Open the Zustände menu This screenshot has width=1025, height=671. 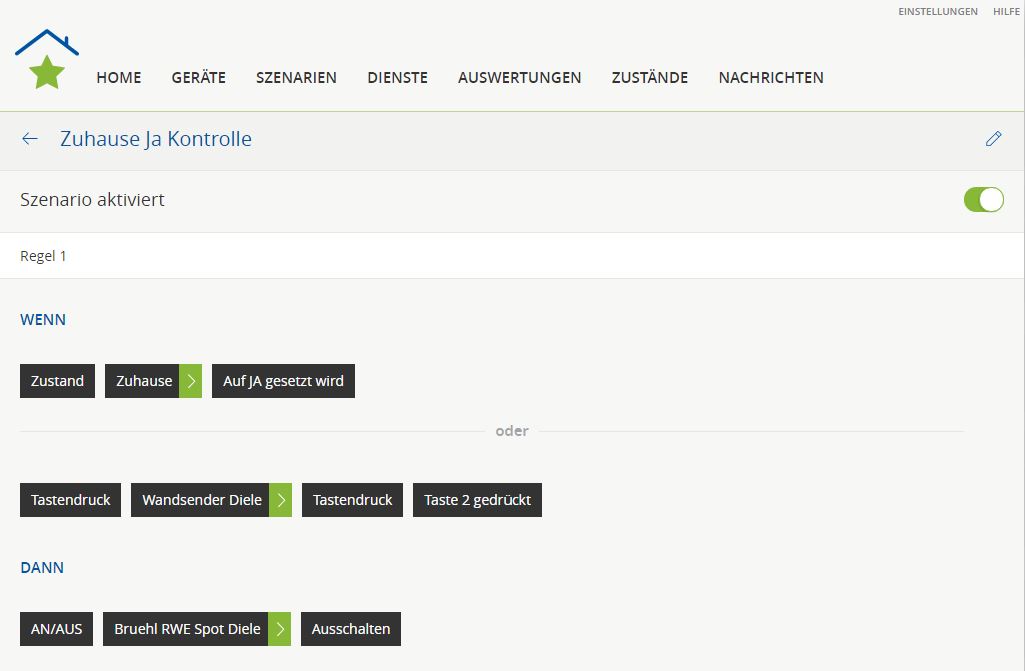pos(650,78)
